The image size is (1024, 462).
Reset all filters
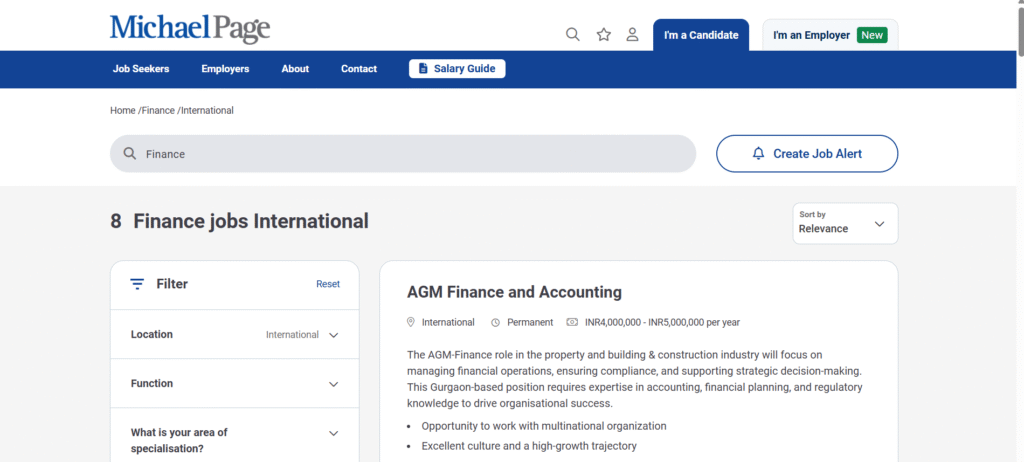tap(328, 284)
